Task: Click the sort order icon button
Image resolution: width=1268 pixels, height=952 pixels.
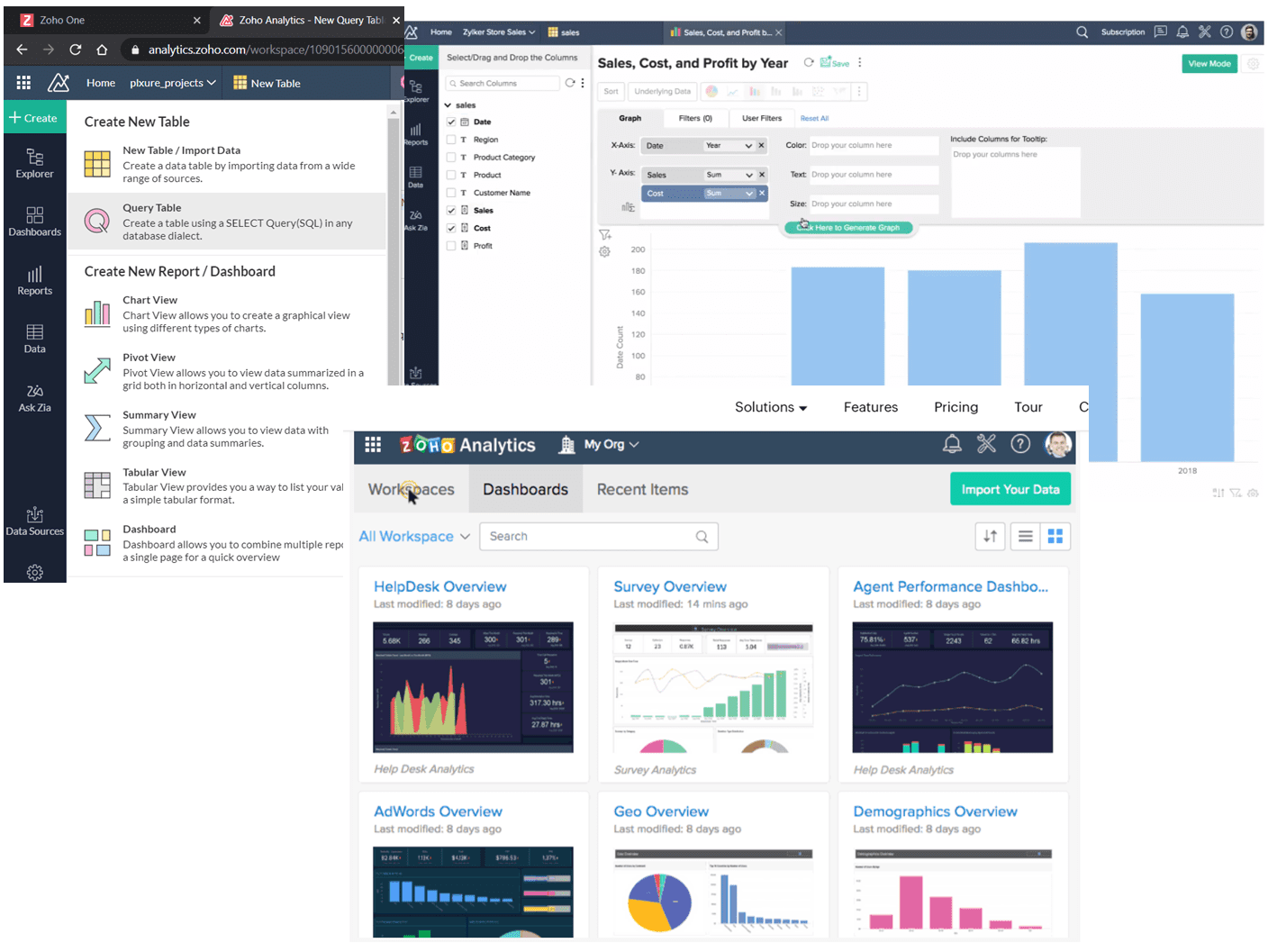Action: tap(990, 537)
